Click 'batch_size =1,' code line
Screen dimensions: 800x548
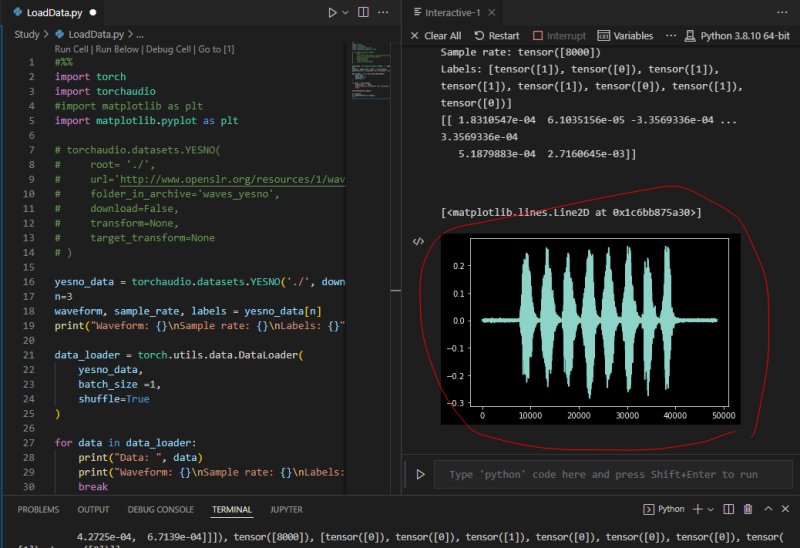119,384
